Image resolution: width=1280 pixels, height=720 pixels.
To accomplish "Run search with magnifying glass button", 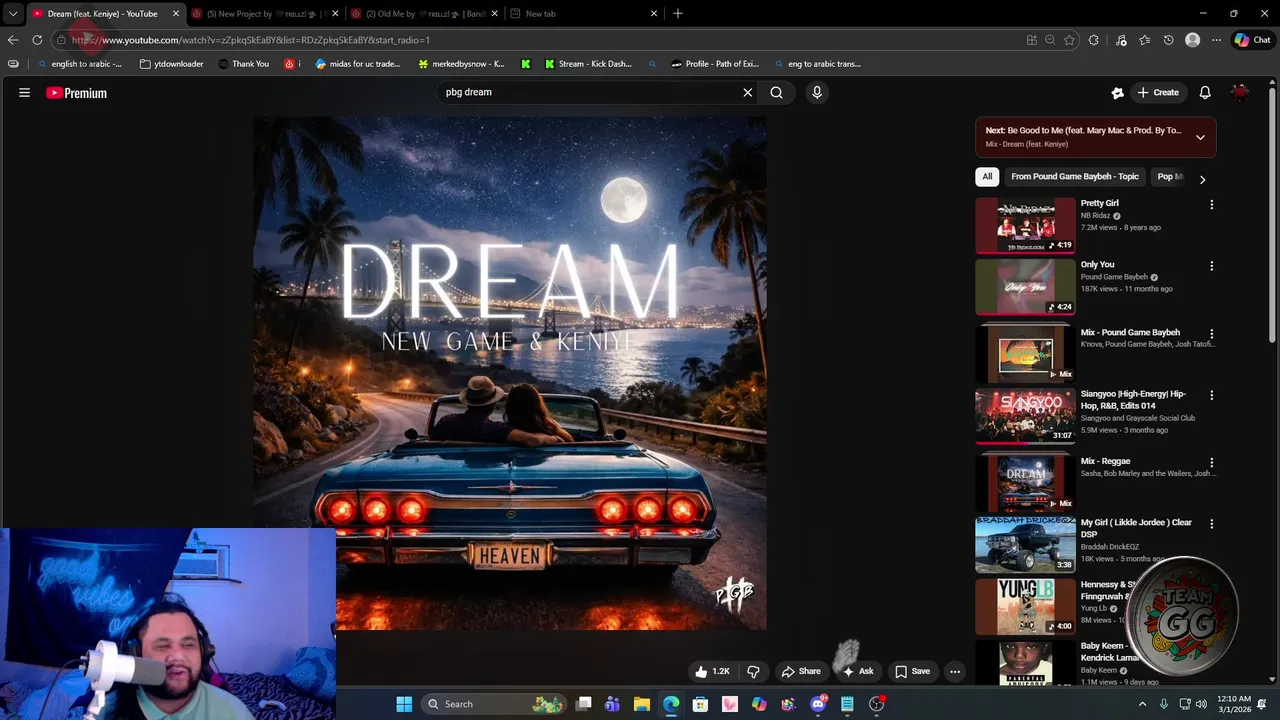I will click(x=776, y=92).
